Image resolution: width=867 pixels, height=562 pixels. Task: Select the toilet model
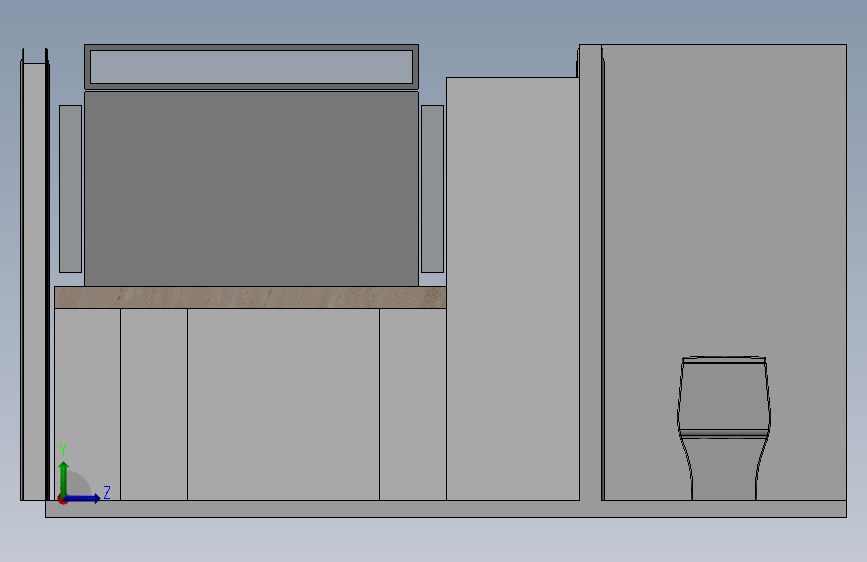point(724,428)
